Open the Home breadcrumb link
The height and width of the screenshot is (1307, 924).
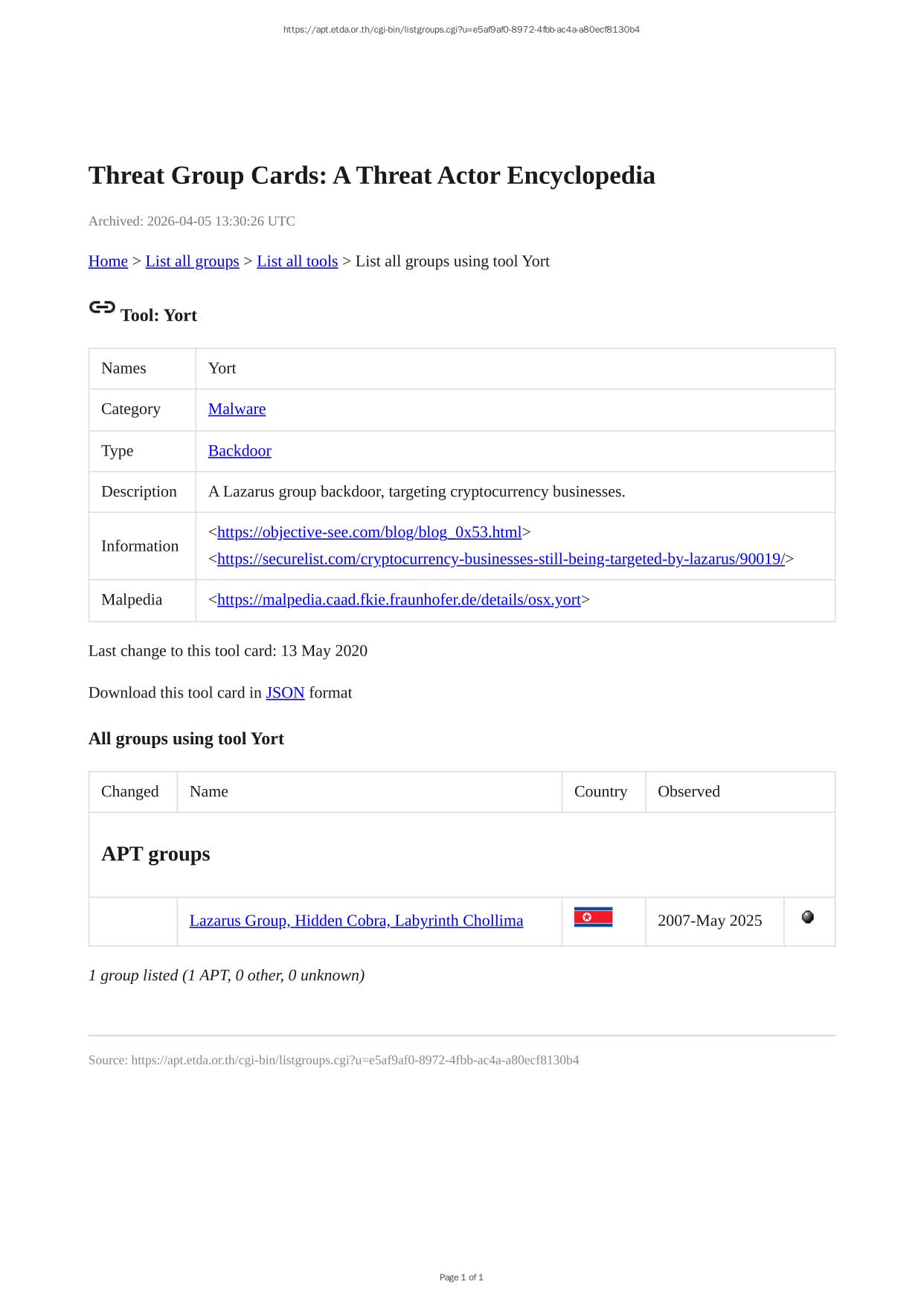pyautogui.click(x=108, y=261)
